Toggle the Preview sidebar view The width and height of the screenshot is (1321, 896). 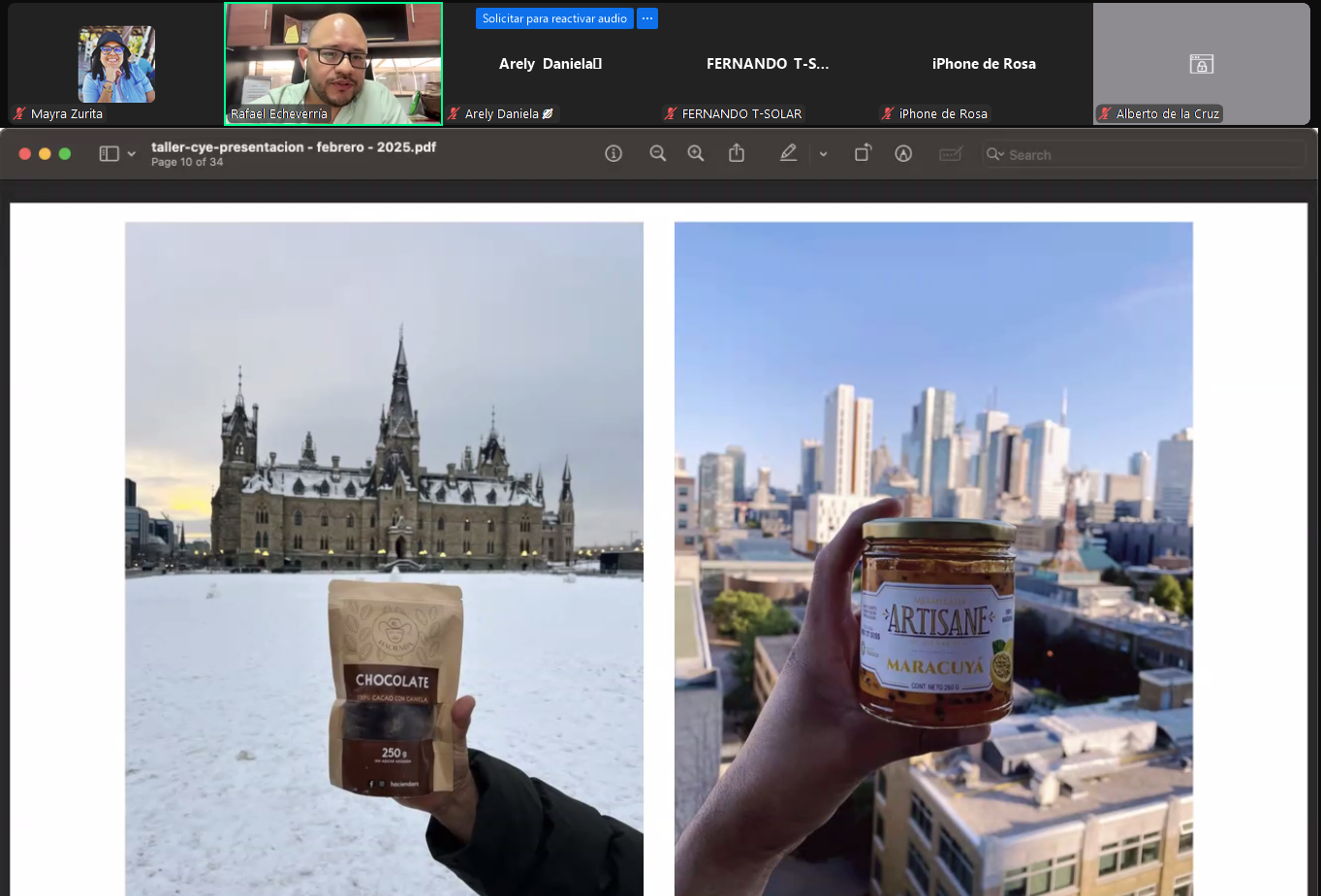109,154
